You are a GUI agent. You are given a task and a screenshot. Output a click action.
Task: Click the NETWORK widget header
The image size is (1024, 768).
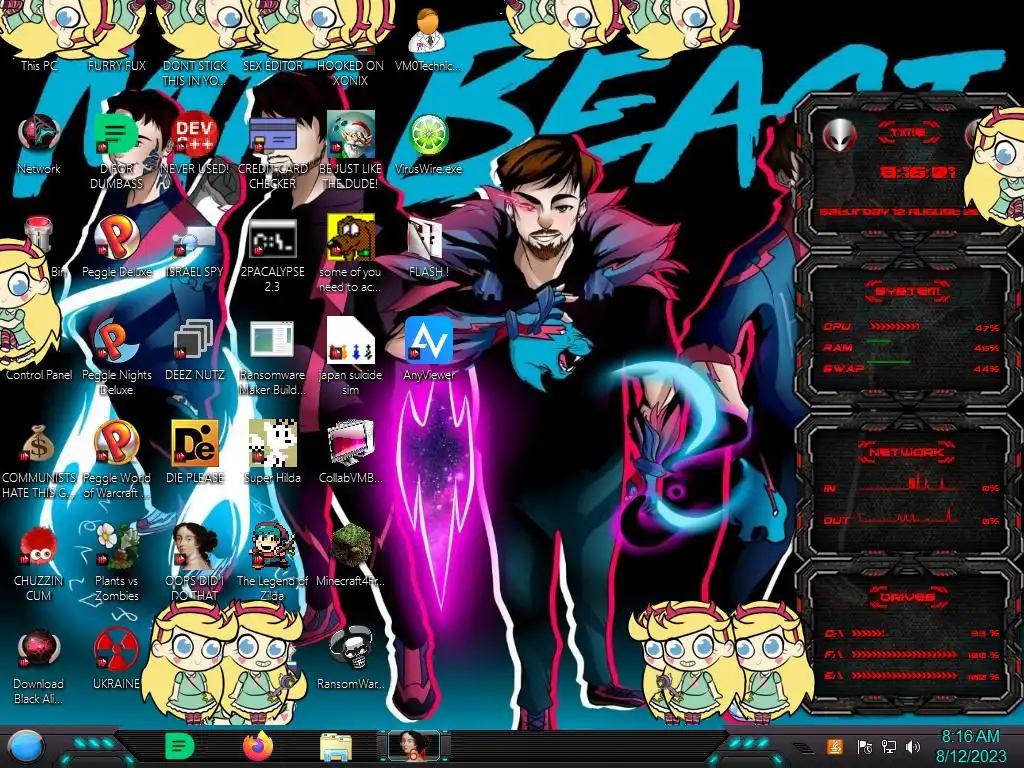click(908, 452)
